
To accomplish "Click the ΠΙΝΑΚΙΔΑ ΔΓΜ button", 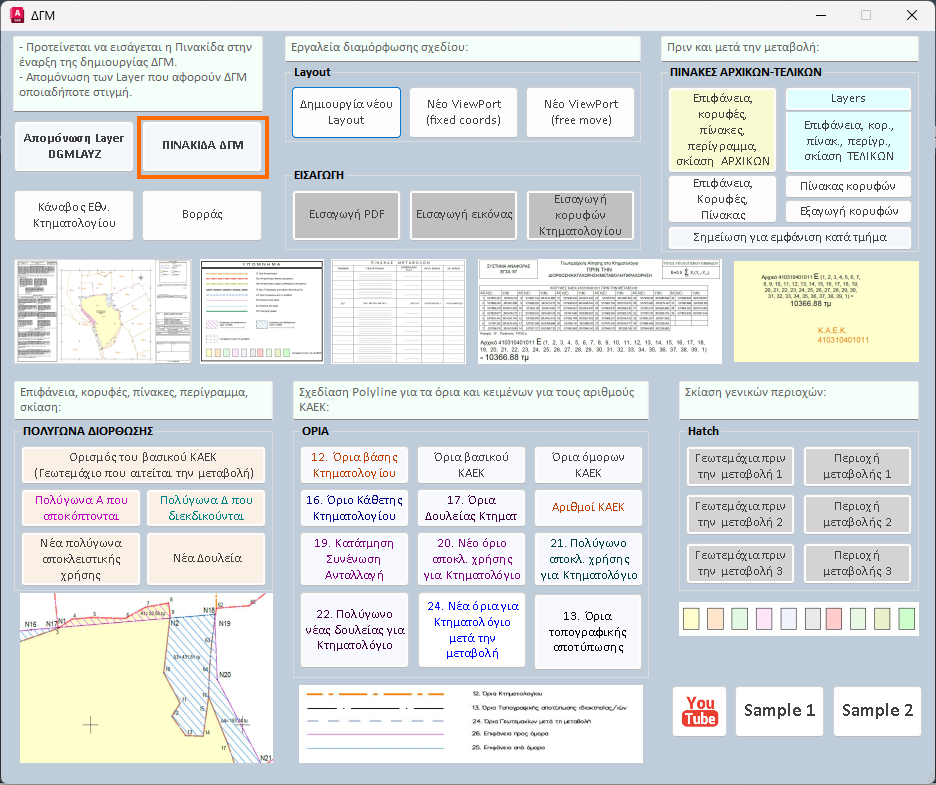I will [203, 145].
